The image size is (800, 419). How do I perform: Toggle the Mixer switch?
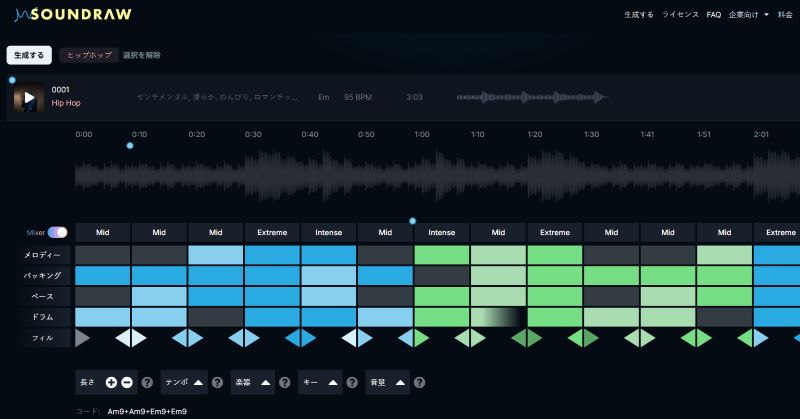[x=57, y=232]
